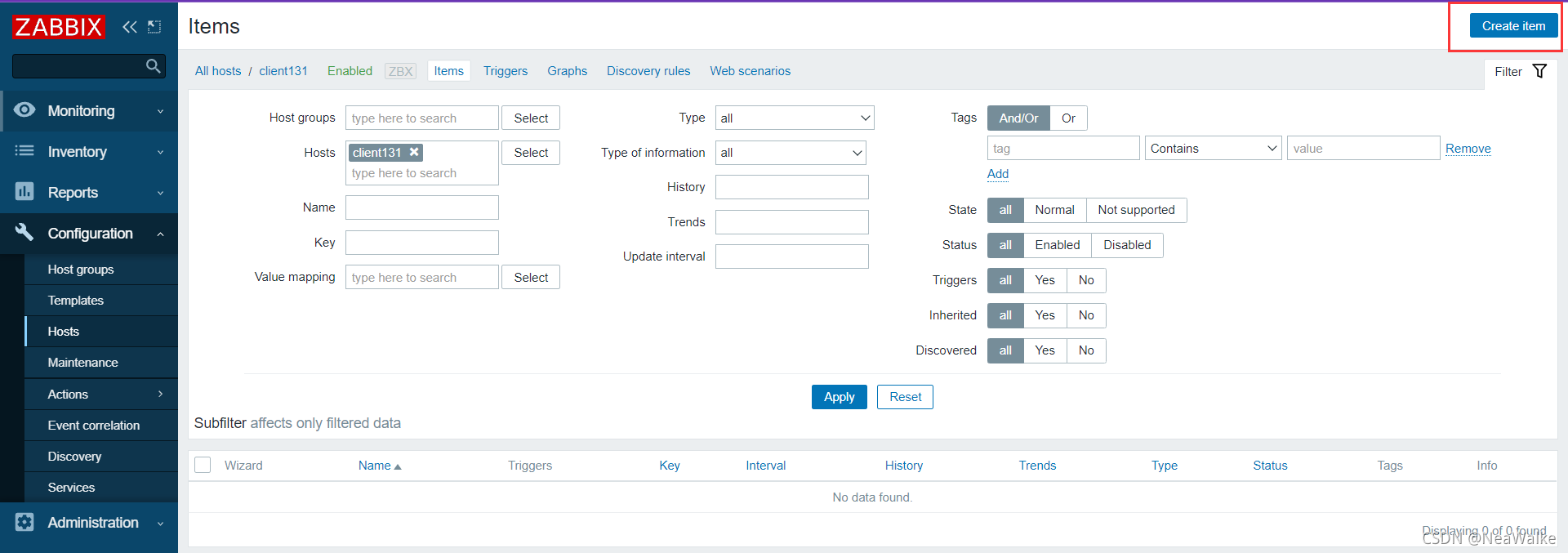Switch to the Graphs tab
This screenshot has width=1568, height=553.
click(x=567, y=71)
